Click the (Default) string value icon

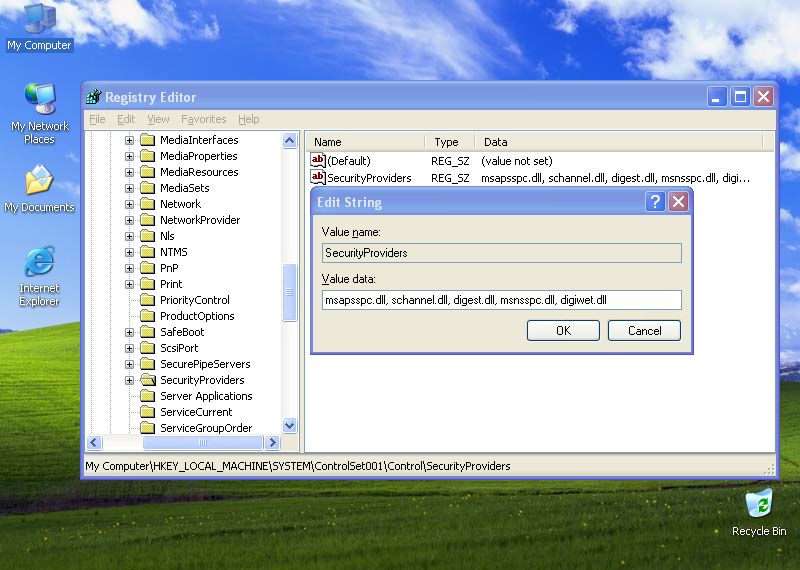[x=318, y=160]
